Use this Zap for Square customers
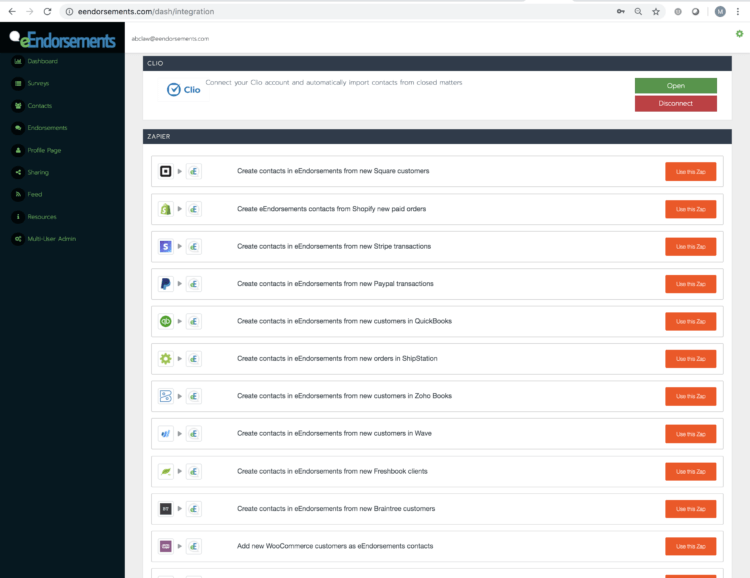Viewport: 750px width, 578px height. (690, 172)
